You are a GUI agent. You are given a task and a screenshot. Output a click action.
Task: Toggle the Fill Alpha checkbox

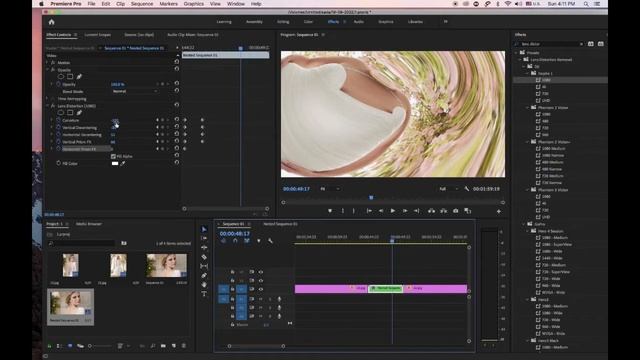click(113, 156)
